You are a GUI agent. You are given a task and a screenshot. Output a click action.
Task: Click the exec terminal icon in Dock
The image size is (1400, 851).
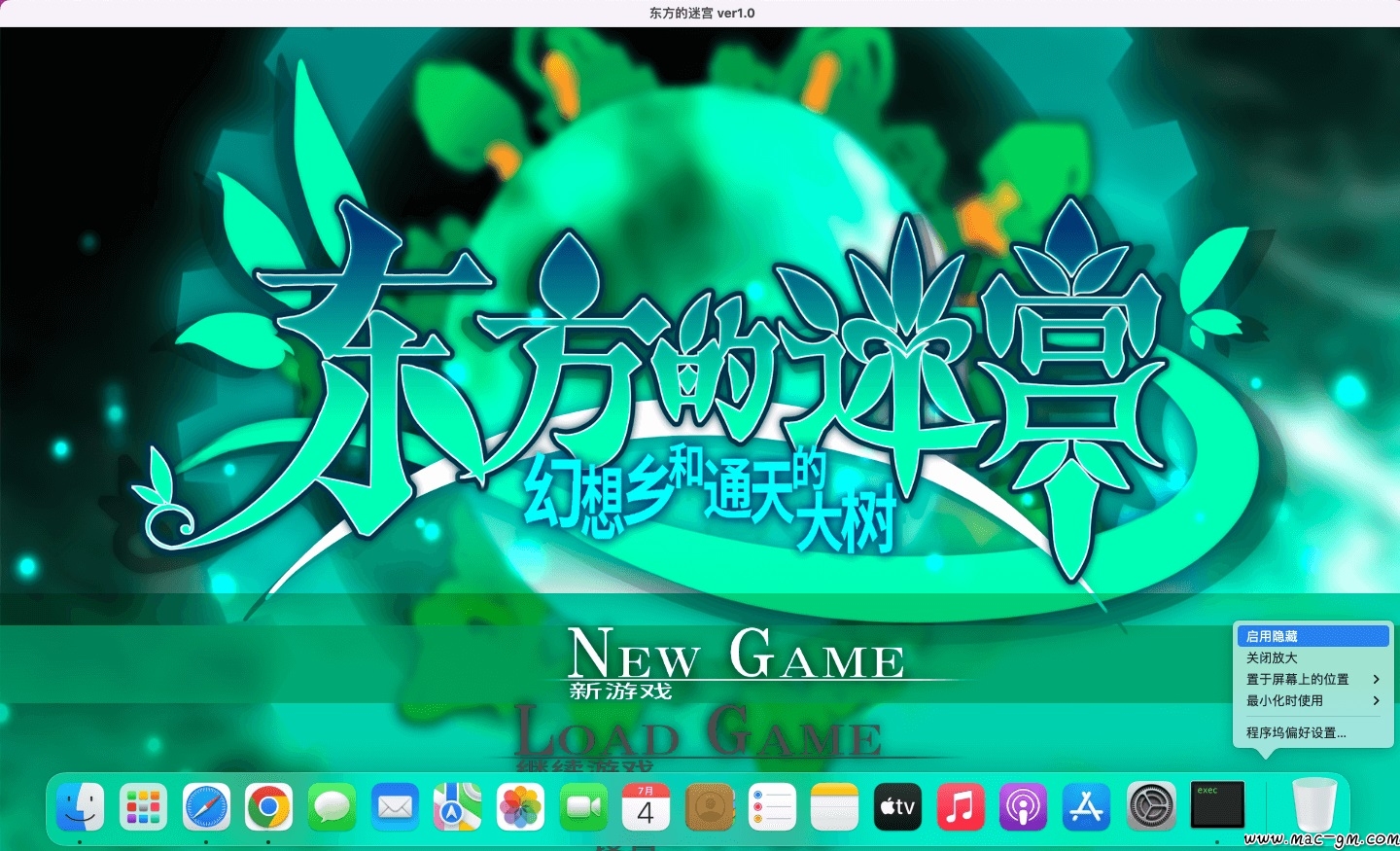pyautogui.click(x=1217, y=804)
